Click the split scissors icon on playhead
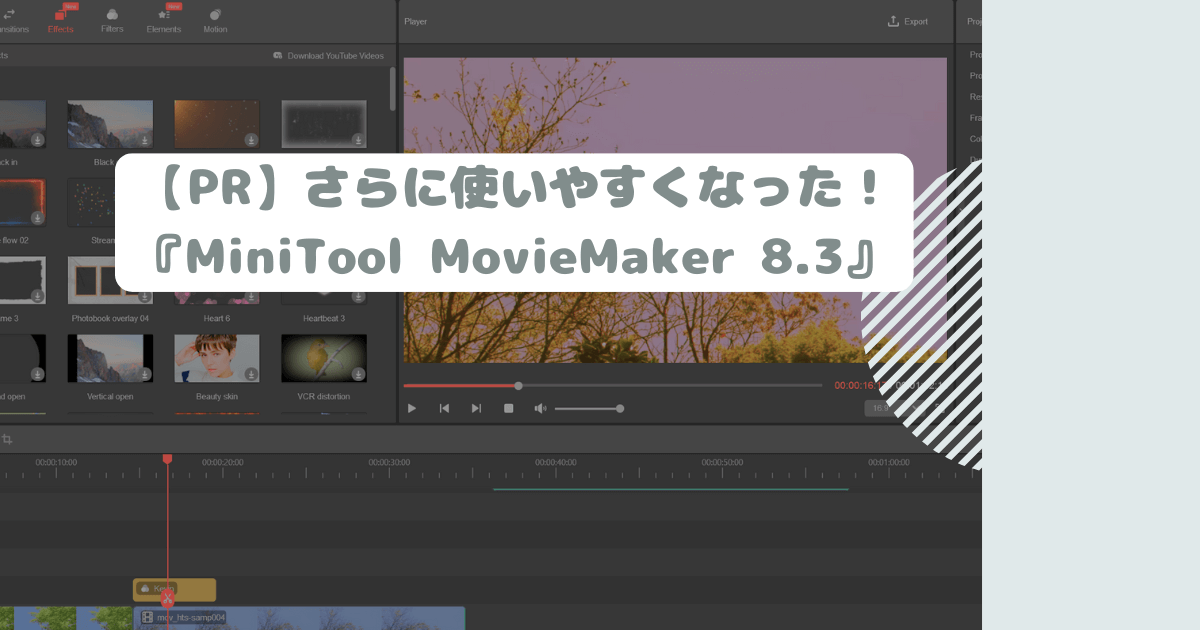This screenshot has height=630, width=1200. click(168, 598)
